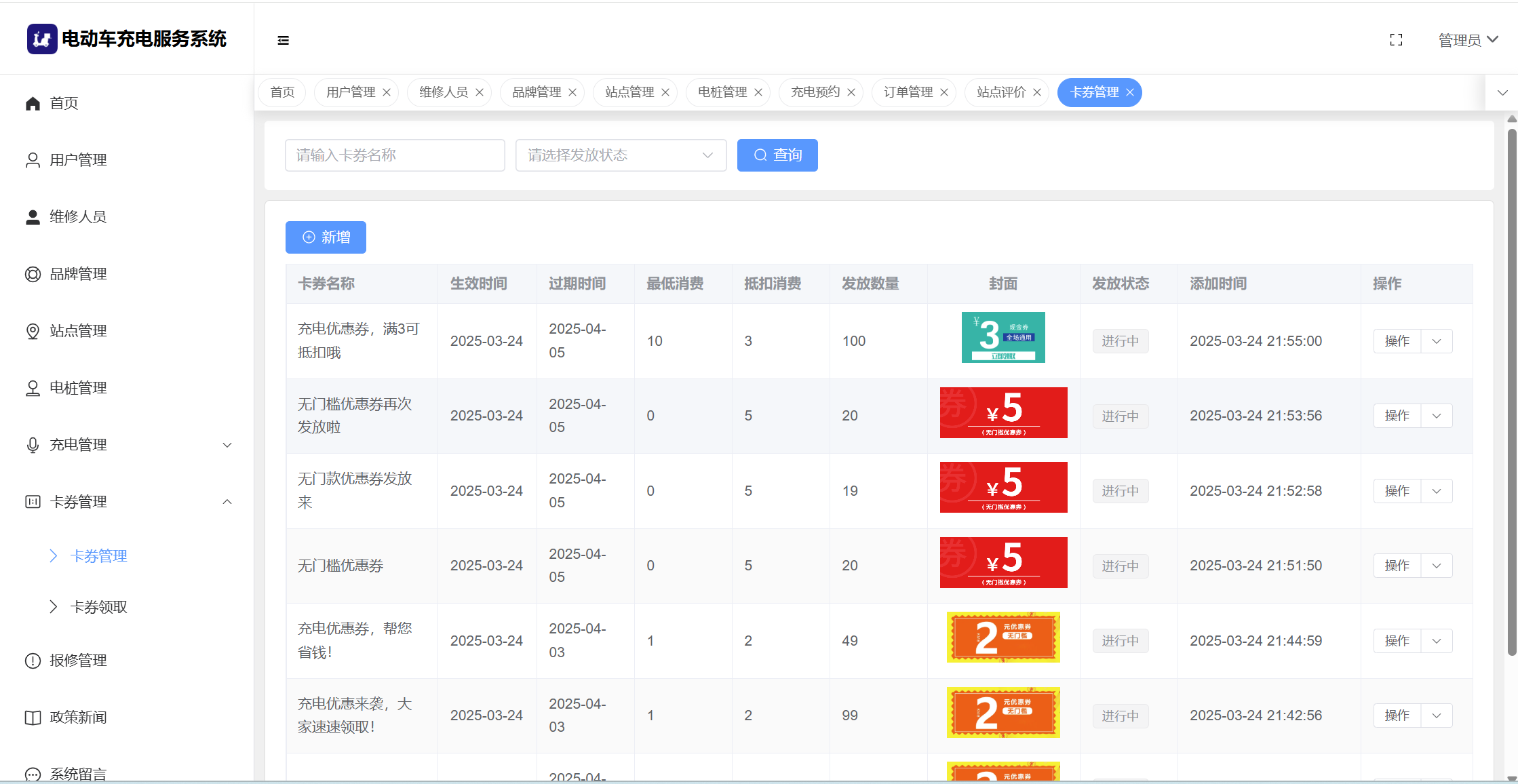Close the 站点评价 tab
This screenshot has width=1518, height=784.
[1037, 92]
